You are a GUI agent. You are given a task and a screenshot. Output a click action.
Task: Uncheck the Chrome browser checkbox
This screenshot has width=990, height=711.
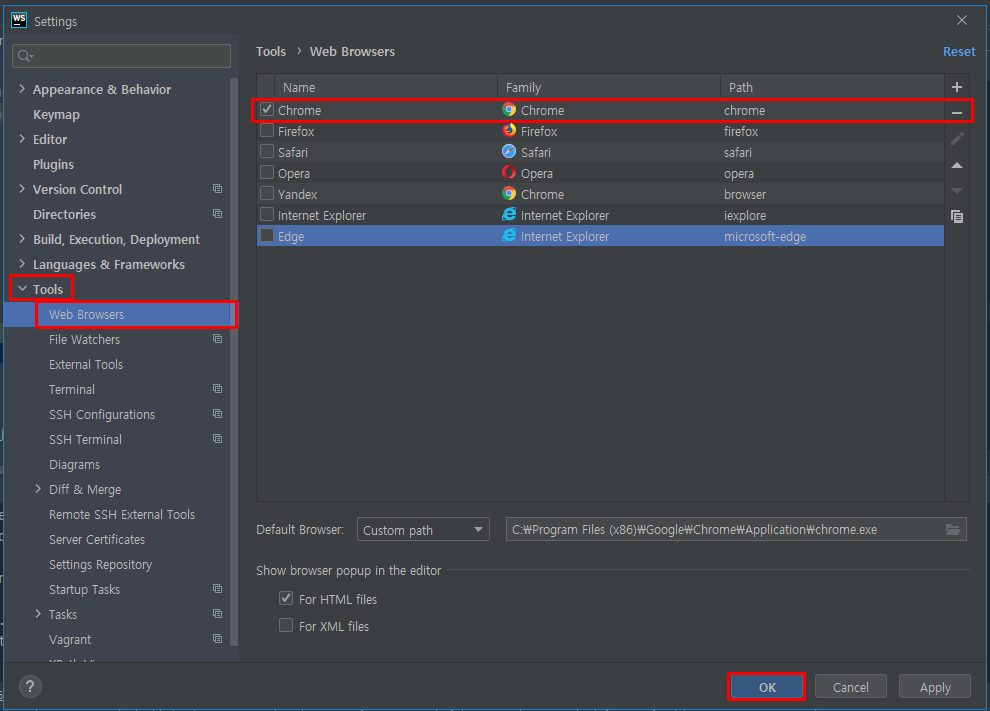coord(267,109)
